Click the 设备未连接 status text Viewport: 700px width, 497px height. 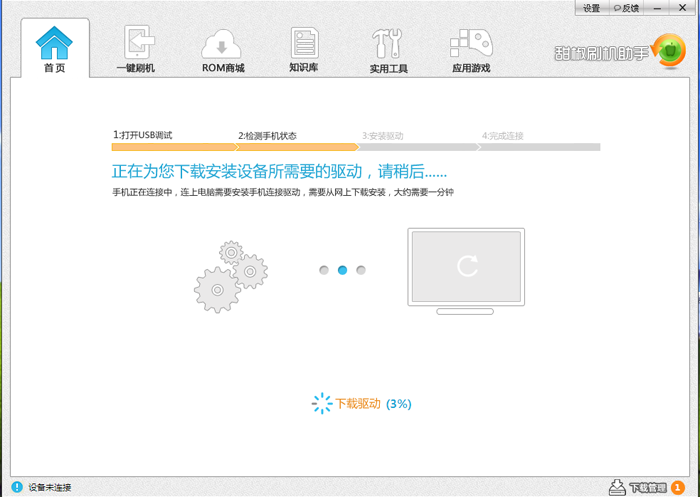coord(50,487)
